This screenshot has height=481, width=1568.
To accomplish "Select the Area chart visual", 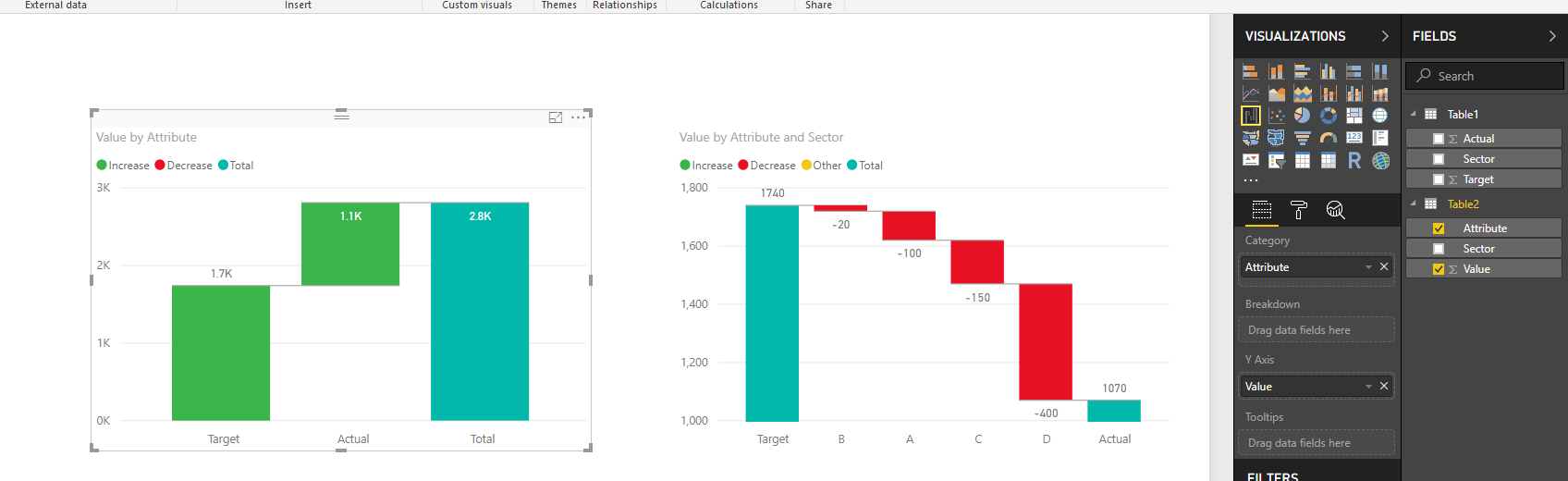I will tap(1277, 93).
